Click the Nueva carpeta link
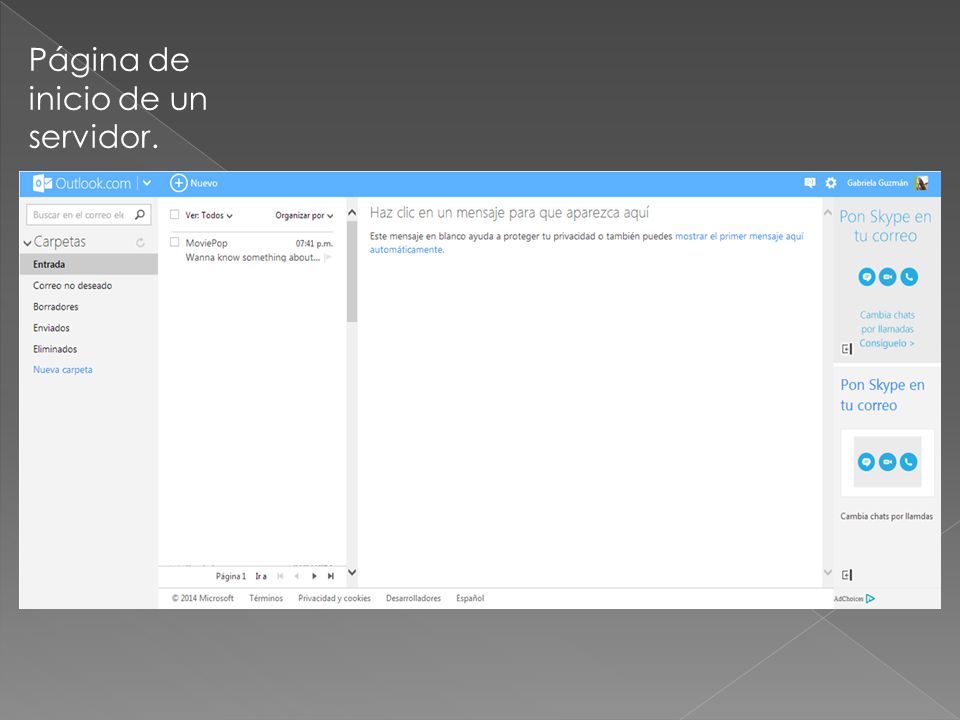 pos(62,370)
